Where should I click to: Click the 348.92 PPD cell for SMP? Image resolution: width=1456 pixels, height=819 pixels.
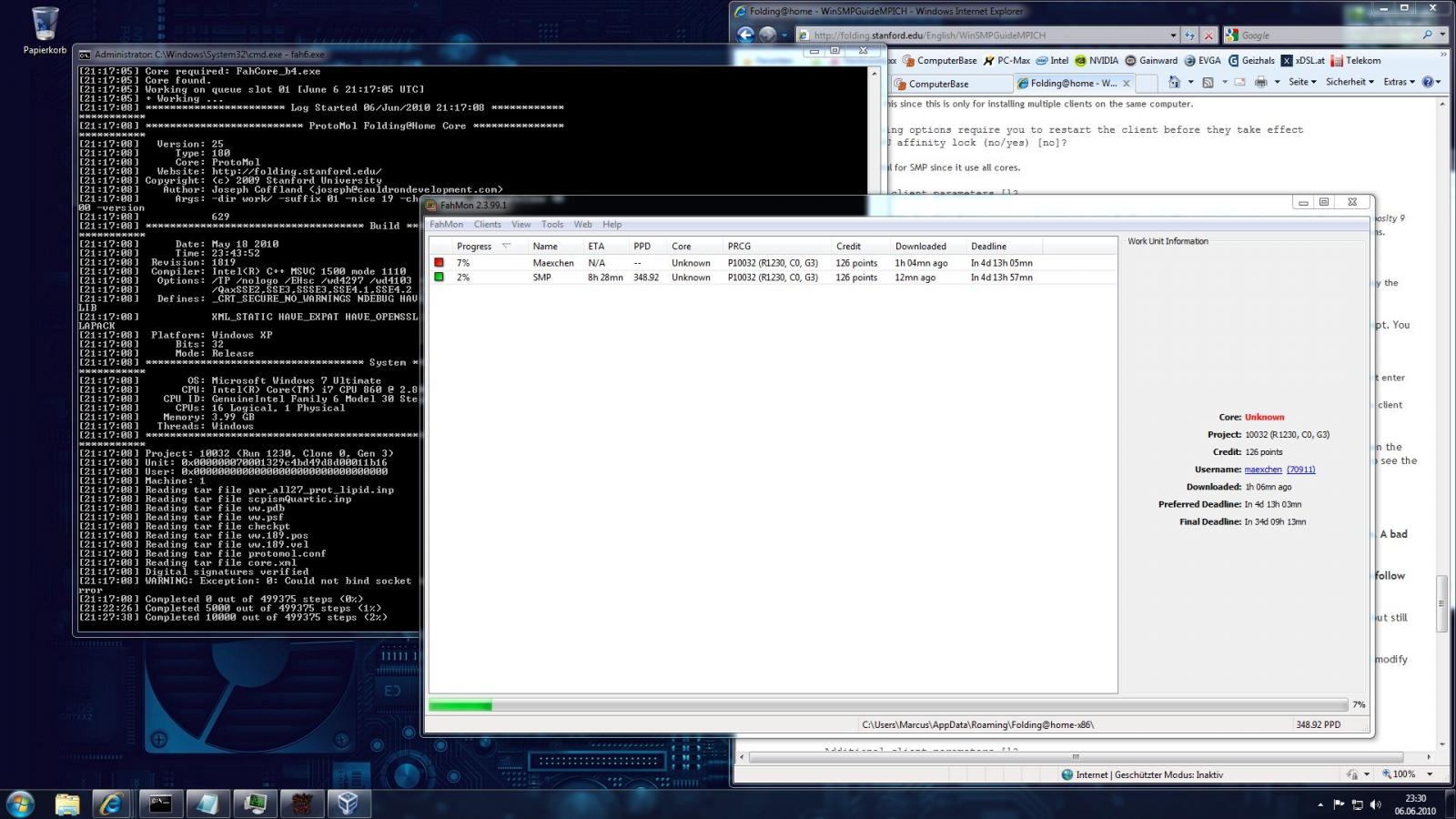click(646, 278)
